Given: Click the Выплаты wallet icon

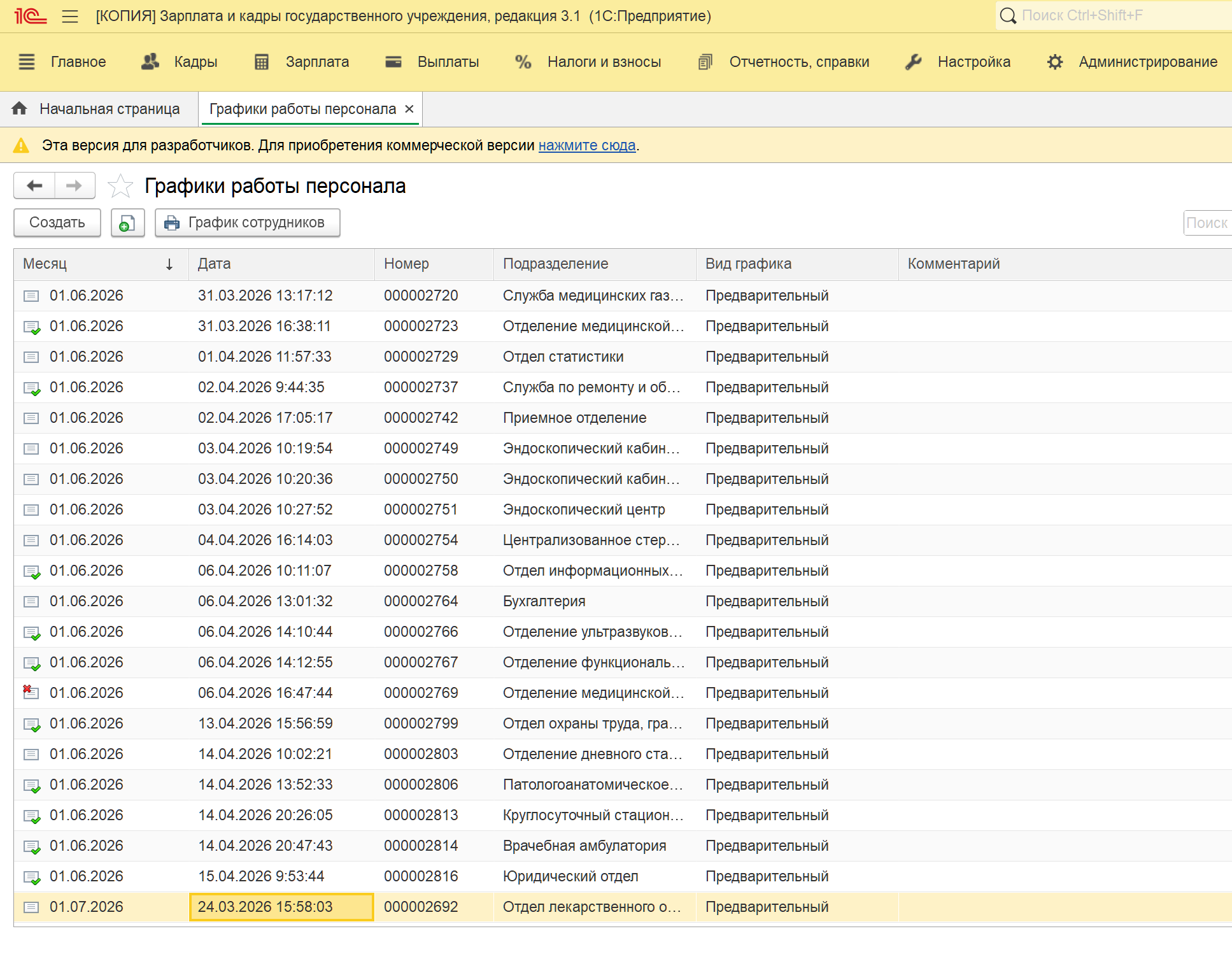Looking at the screenshot, I should pyautogui.click(x=393, y=62).
